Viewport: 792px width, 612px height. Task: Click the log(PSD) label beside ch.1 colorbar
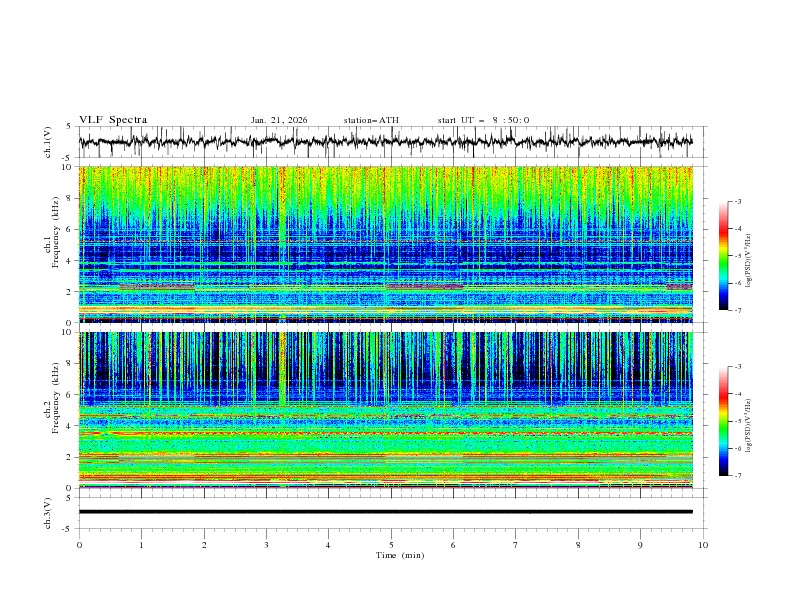point(749,261)
